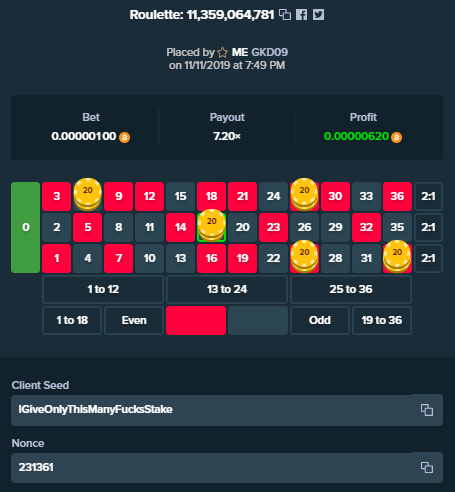Copy the Client Seed value
Viewport: 455px width, 492px height.
427,410
